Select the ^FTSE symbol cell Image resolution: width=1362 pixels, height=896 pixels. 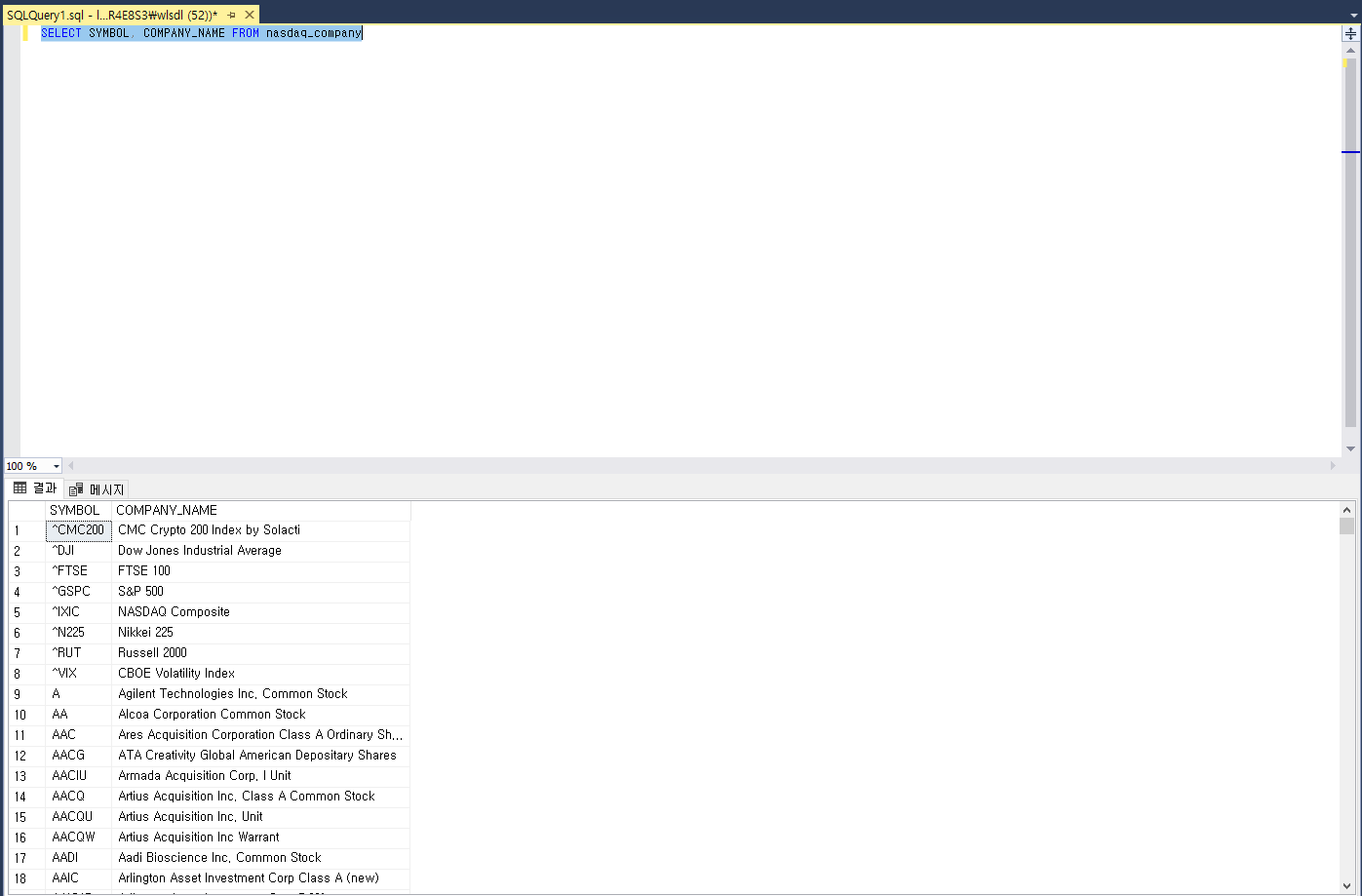tap(78, 571)
